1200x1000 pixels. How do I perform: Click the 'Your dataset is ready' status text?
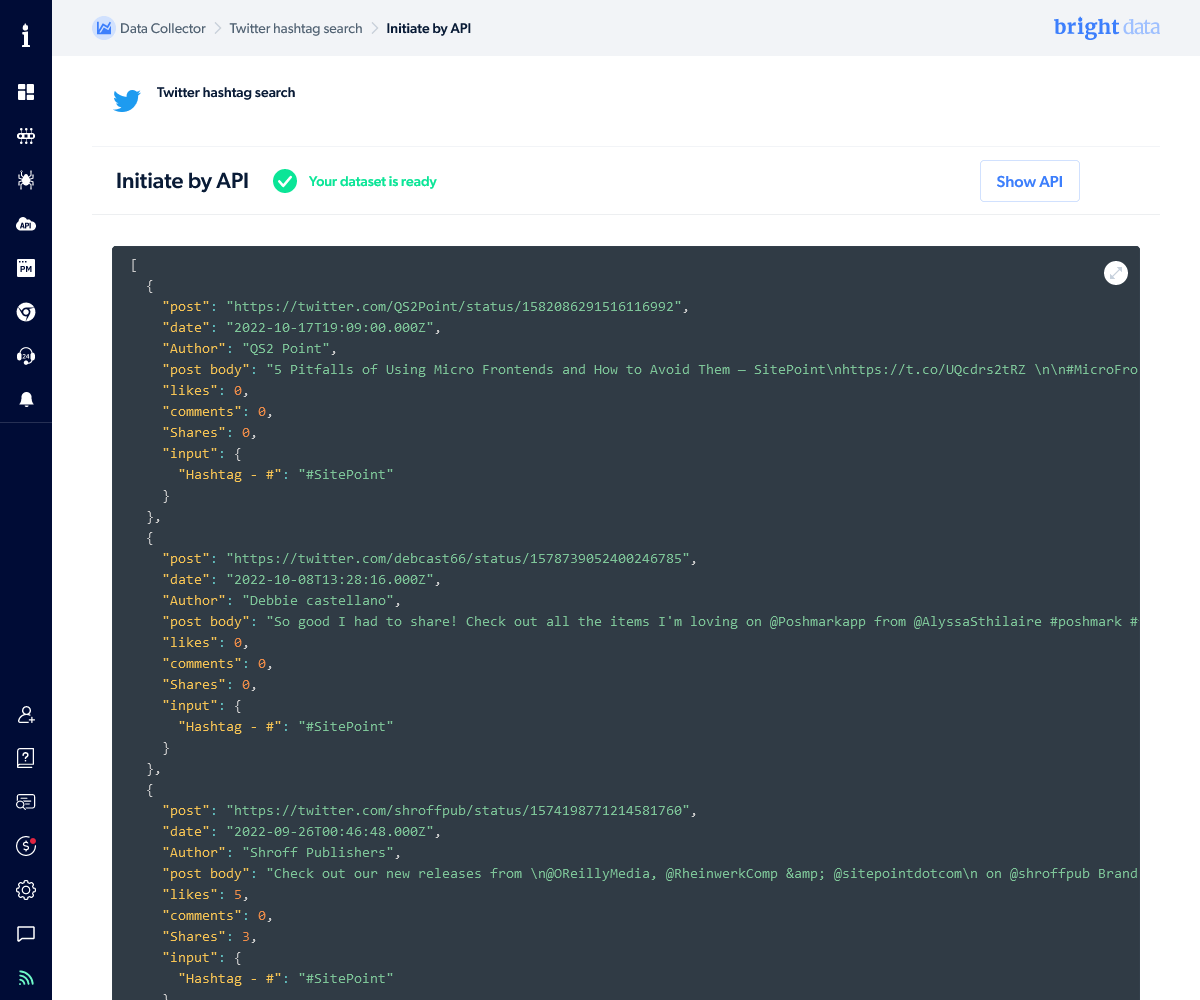[x=372, y=181]
